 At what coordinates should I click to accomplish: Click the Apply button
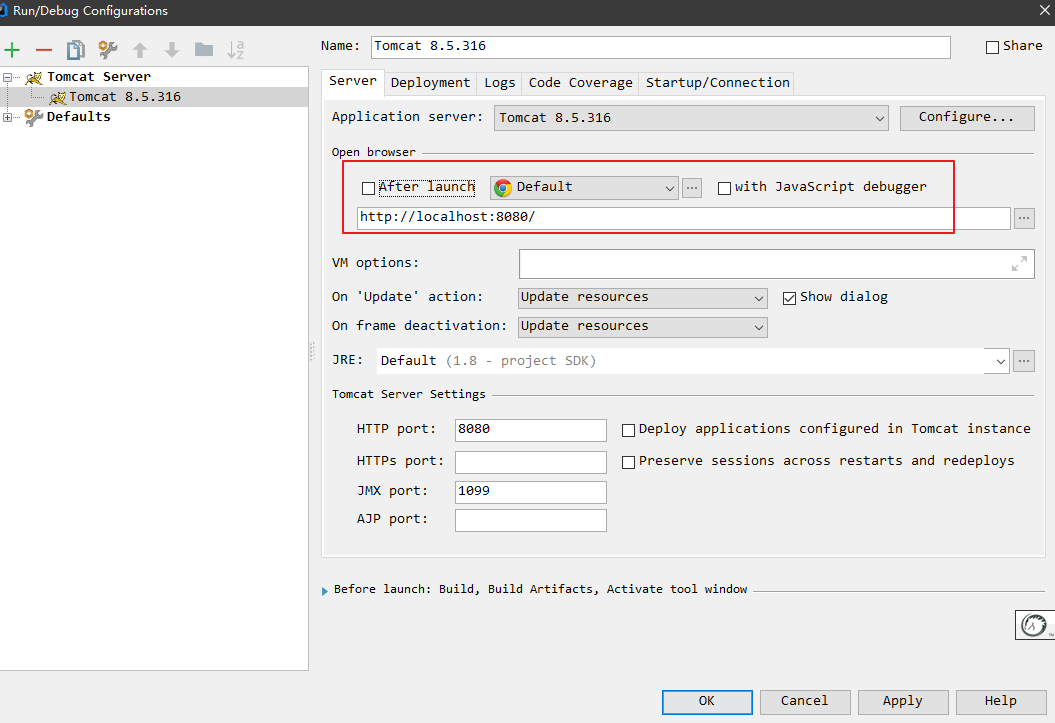(902, 701)
